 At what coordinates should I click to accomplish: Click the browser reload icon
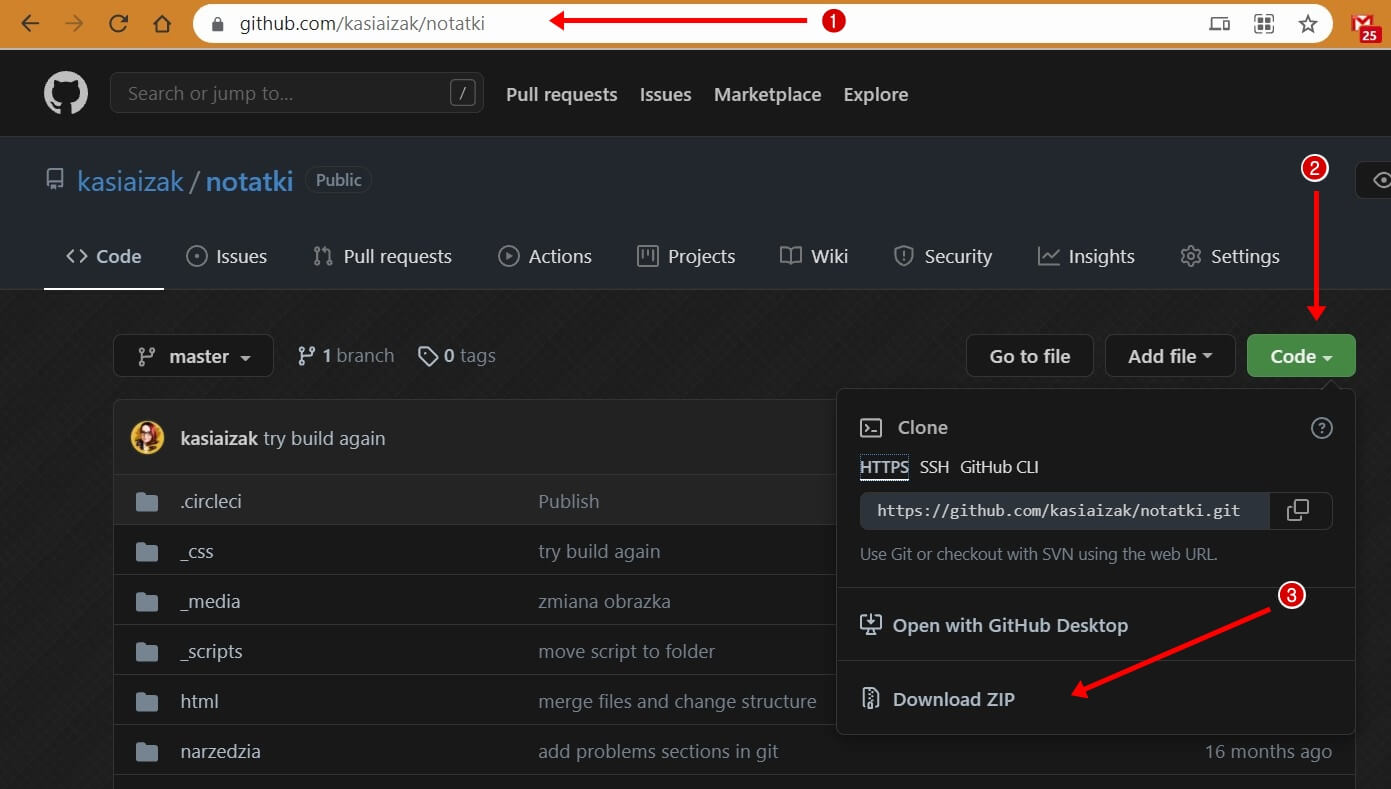[x=118, y=24]
